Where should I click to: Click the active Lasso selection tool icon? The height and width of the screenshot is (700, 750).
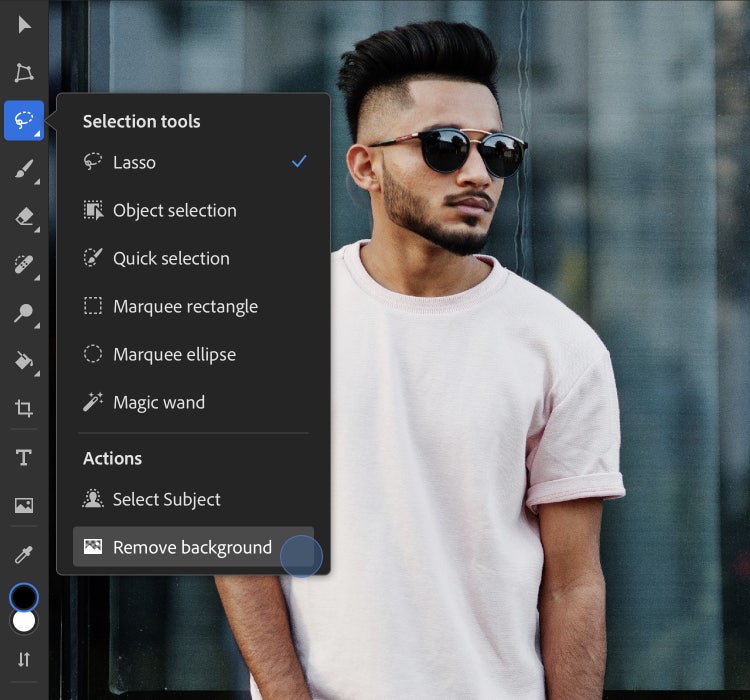click(24, 120)
